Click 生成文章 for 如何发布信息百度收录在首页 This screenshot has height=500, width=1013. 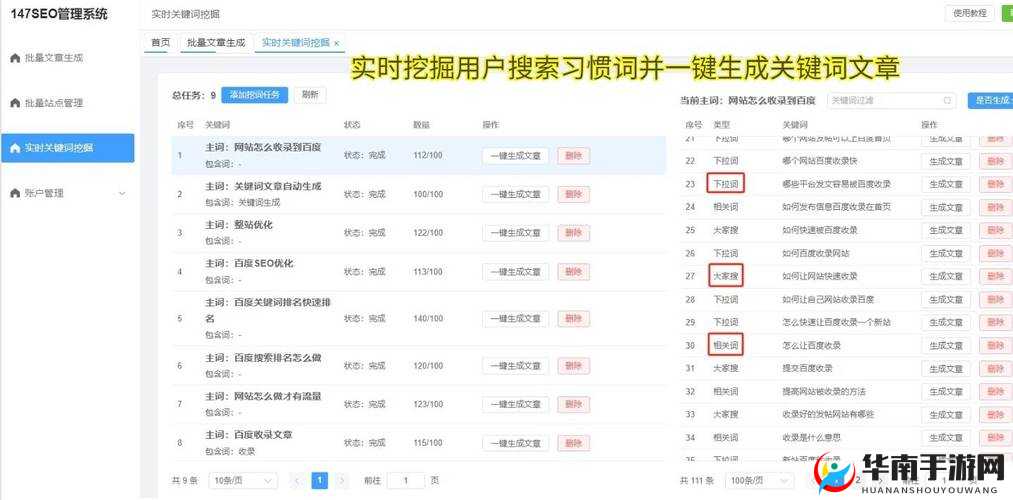click(x=946, y=208)
